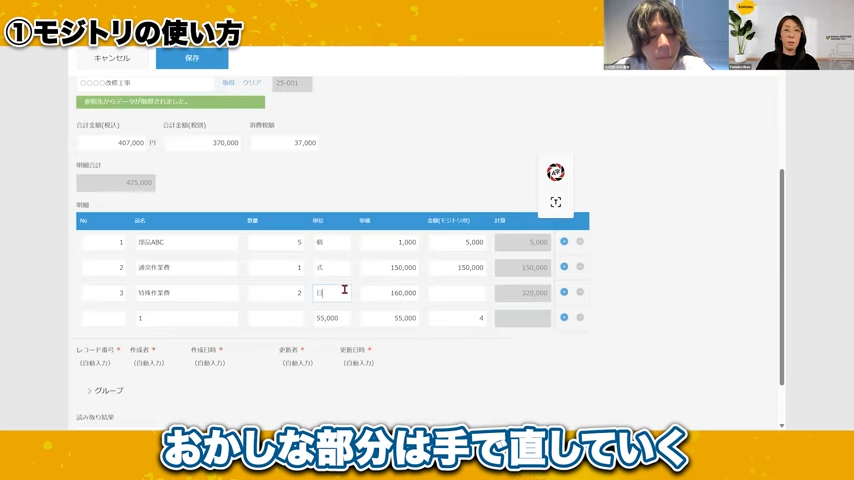
Task: Click the 407,000 total amount field
Action: tap(112, 143)
